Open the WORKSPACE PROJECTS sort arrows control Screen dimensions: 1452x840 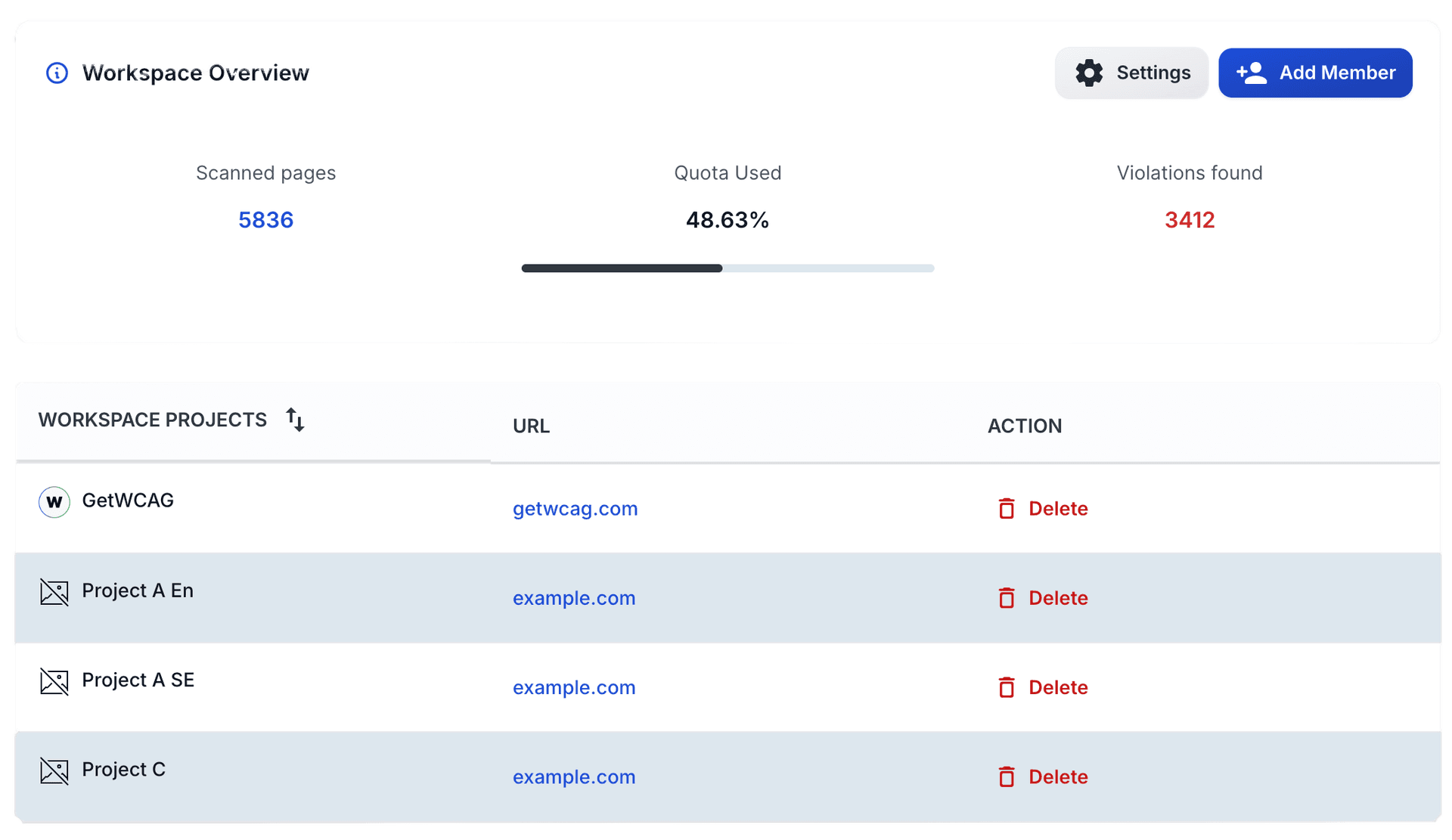pyautogui.click(x=295, y=420)
